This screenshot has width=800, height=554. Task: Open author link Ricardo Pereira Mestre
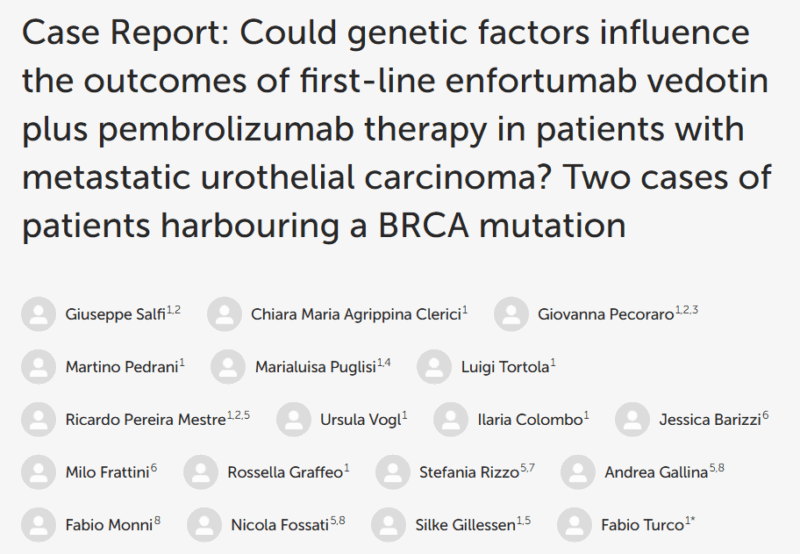145,419
